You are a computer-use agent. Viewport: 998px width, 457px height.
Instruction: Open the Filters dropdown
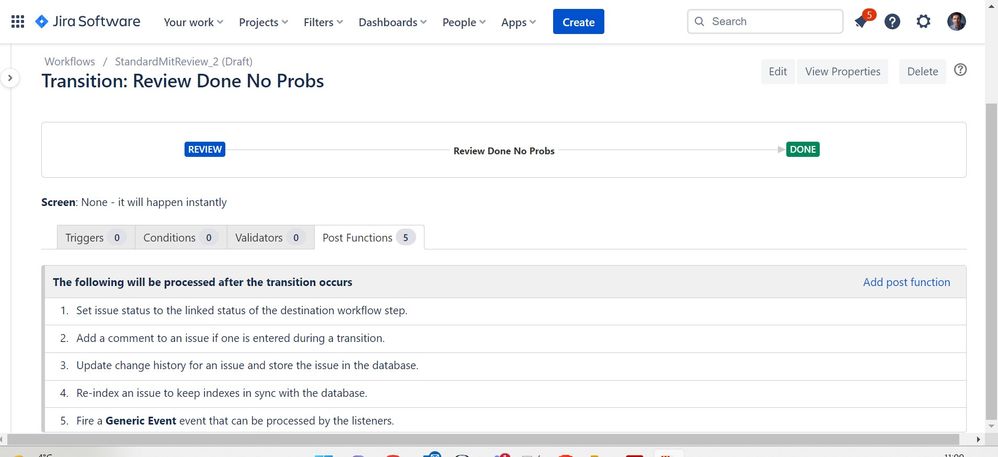[x=323, y=22]
